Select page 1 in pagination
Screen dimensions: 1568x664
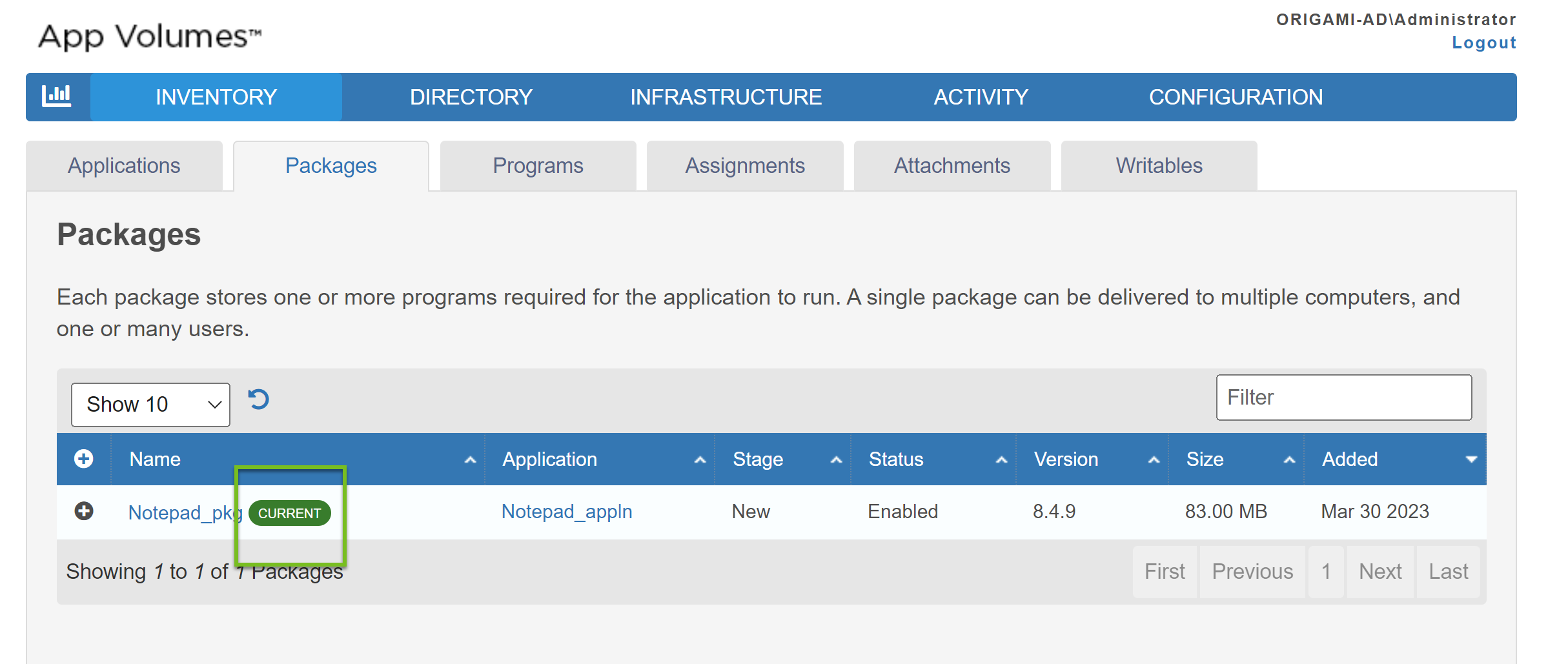coord(1326,572)
